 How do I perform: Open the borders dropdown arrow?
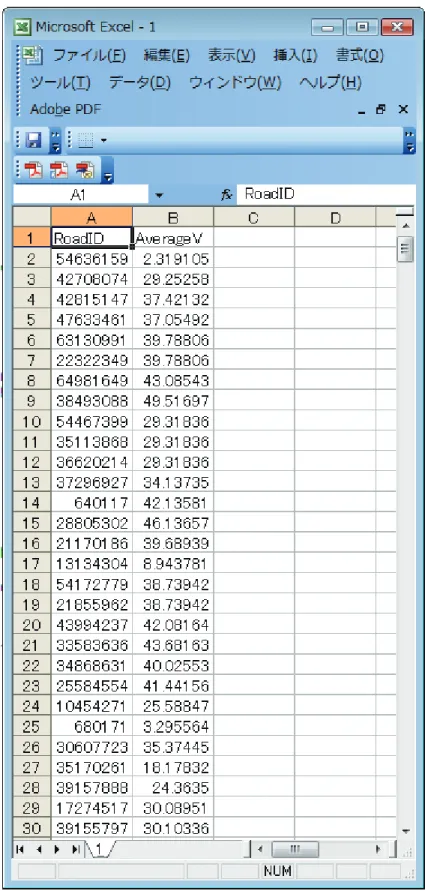tap(103, 140)
